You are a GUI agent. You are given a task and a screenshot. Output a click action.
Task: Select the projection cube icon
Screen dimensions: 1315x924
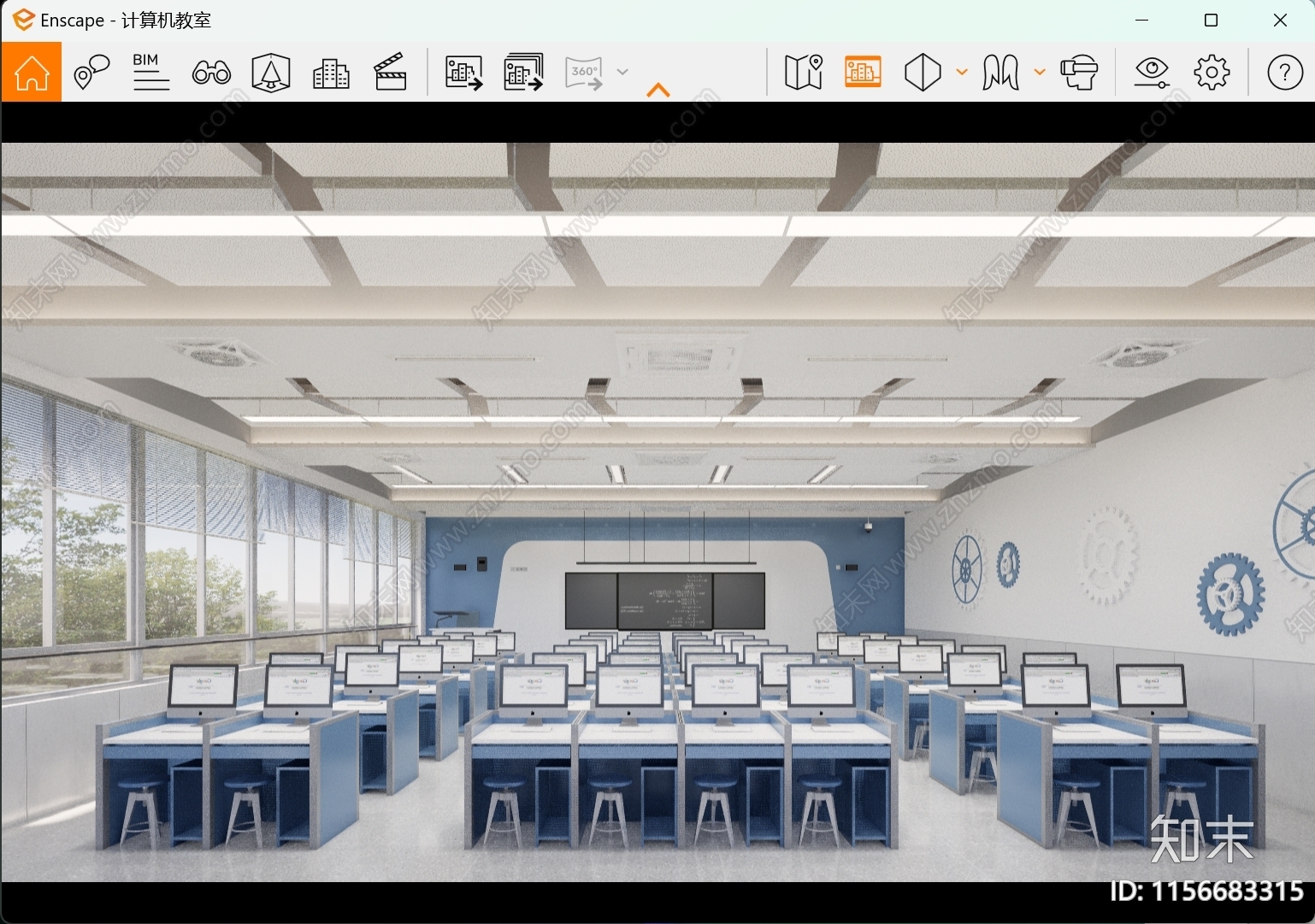coord(923,73)
